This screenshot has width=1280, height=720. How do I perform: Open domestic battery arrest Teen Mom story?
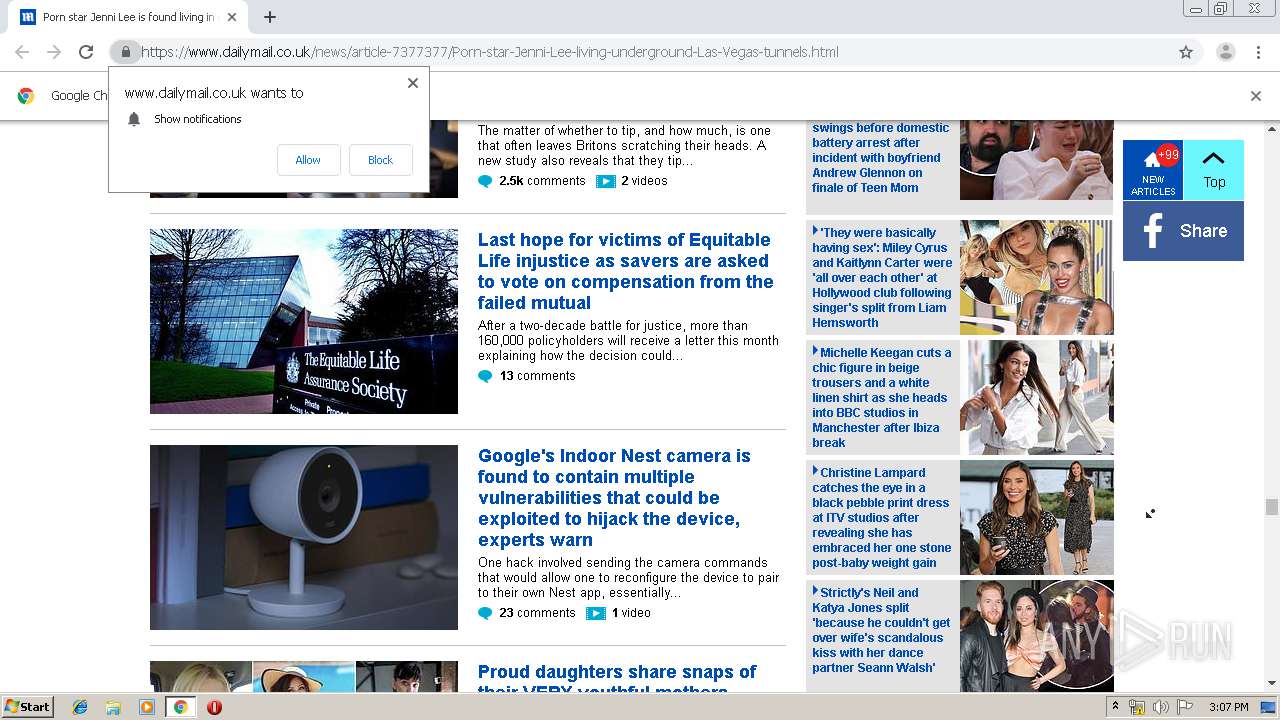coord(881,157)
